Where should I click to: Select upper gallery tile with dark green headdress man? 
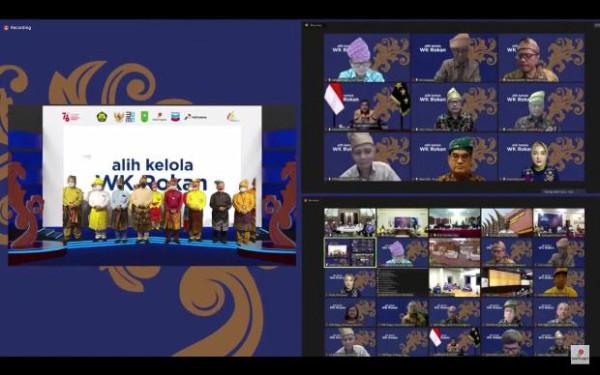coord(454,157)
